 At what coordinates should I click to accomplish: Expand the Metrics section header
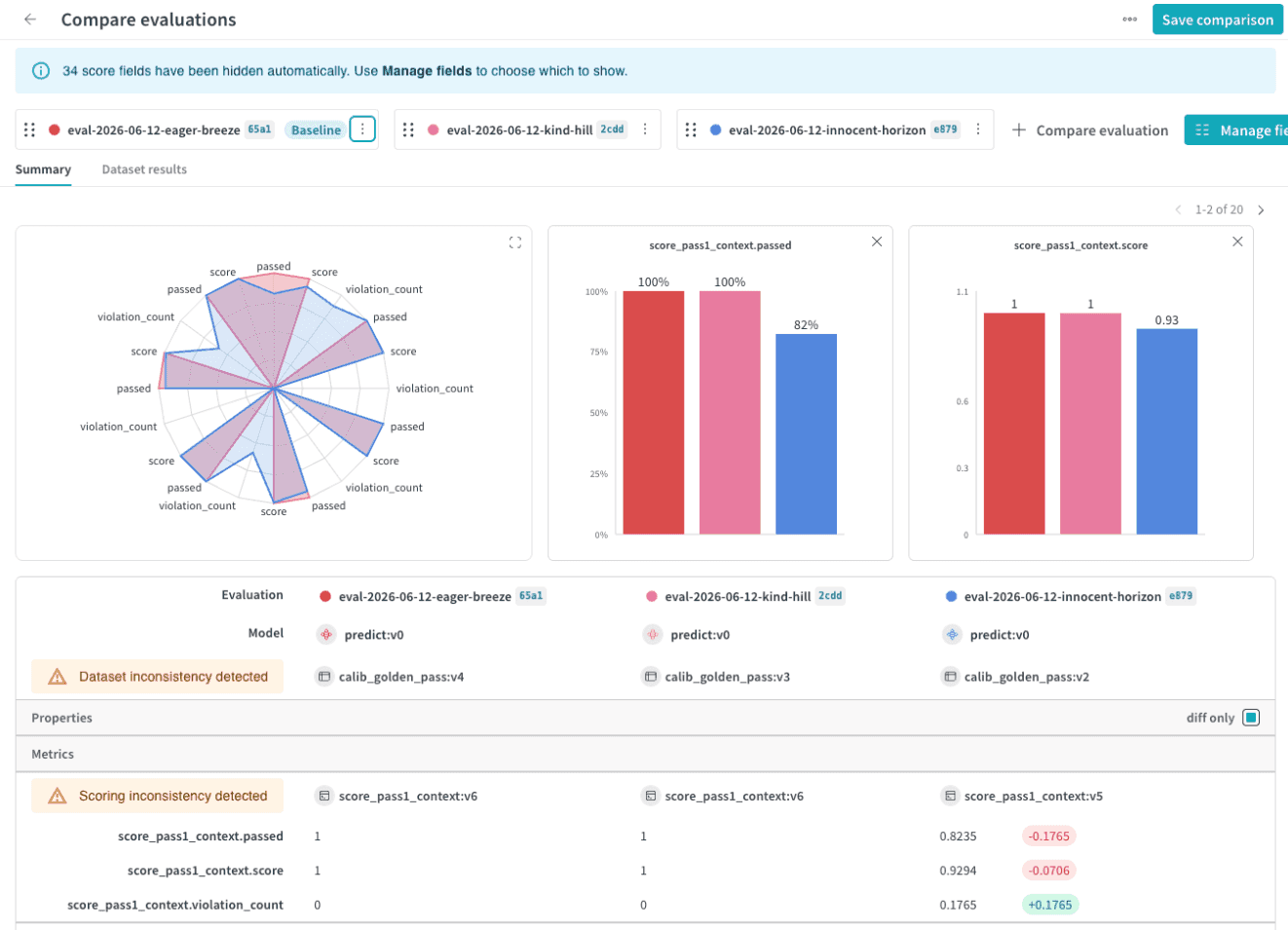coord(645,754)
